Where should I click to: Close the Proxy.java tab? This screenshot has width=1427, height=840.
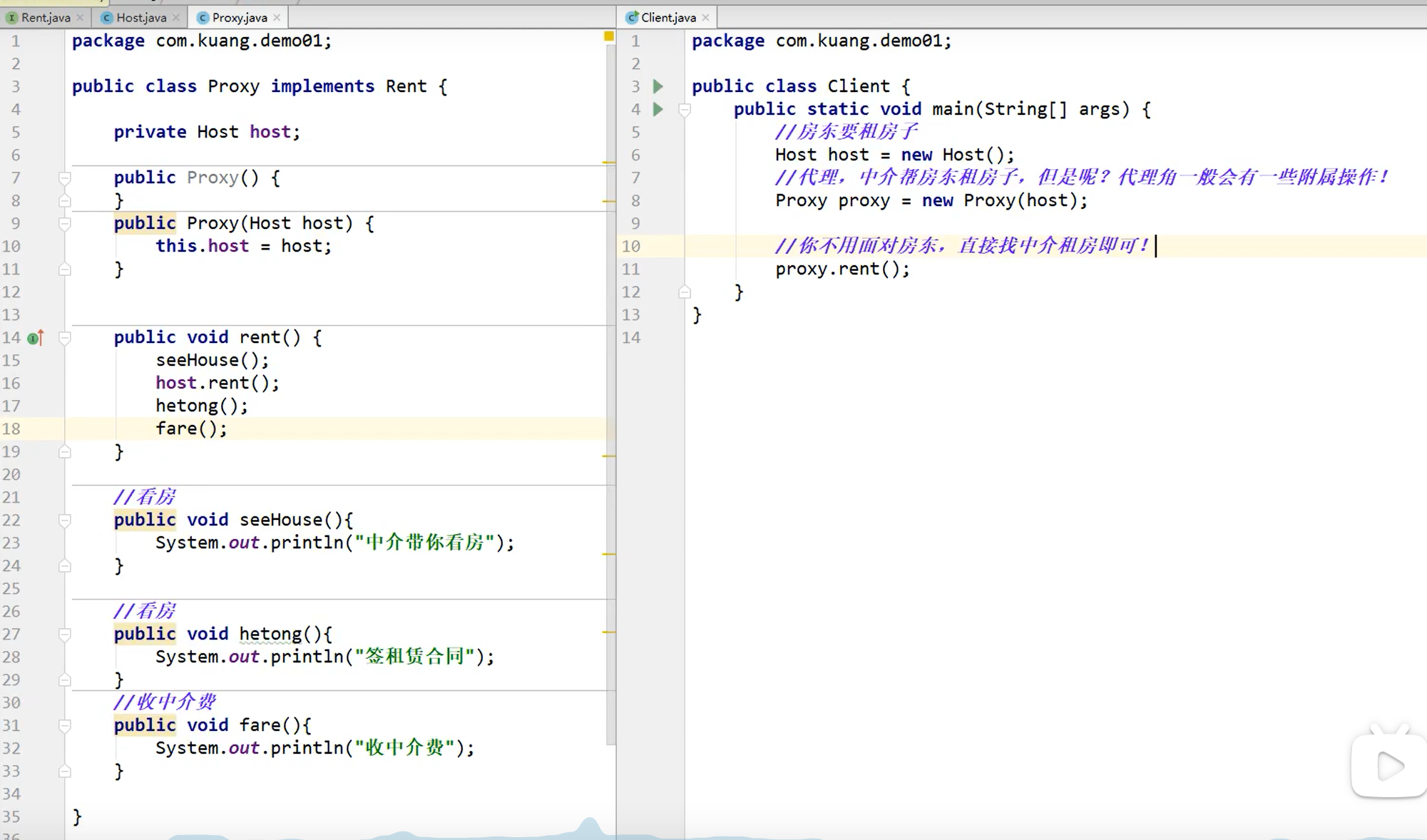(277, 17)
